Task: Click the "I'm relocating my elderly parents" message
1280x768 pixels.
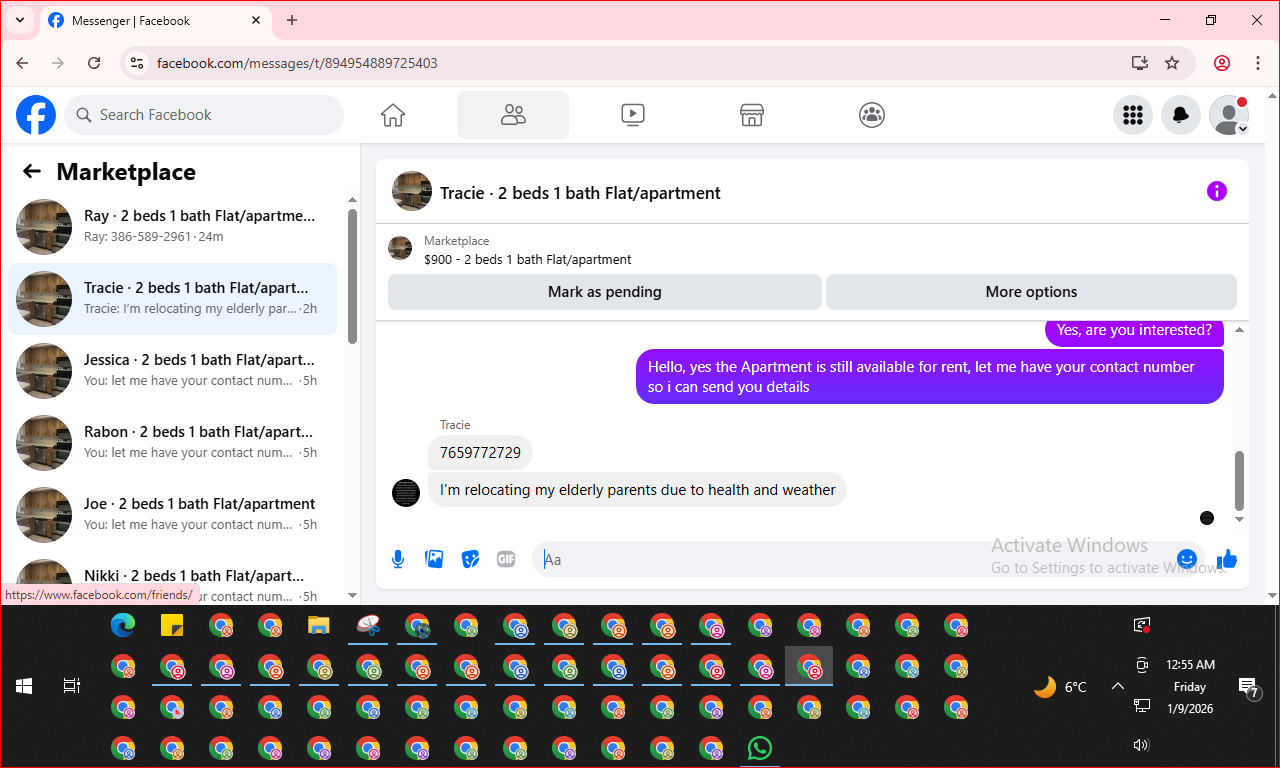Action: (x=637, y=490)
